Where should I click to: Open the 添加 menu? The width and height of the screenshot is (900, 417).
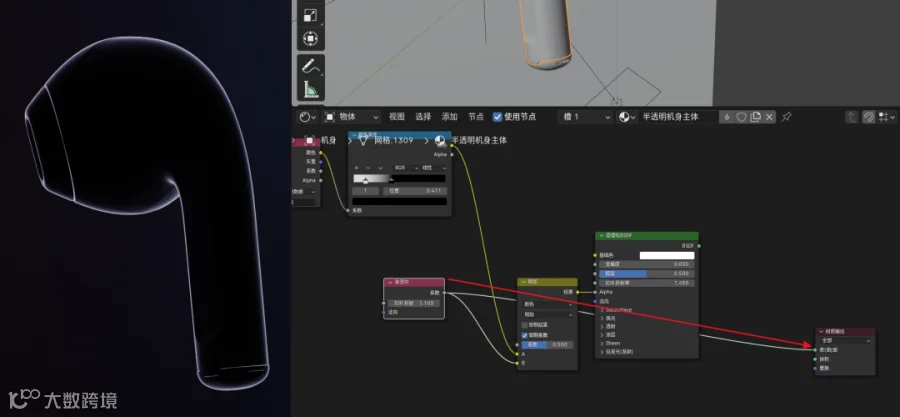pos(449,117)
